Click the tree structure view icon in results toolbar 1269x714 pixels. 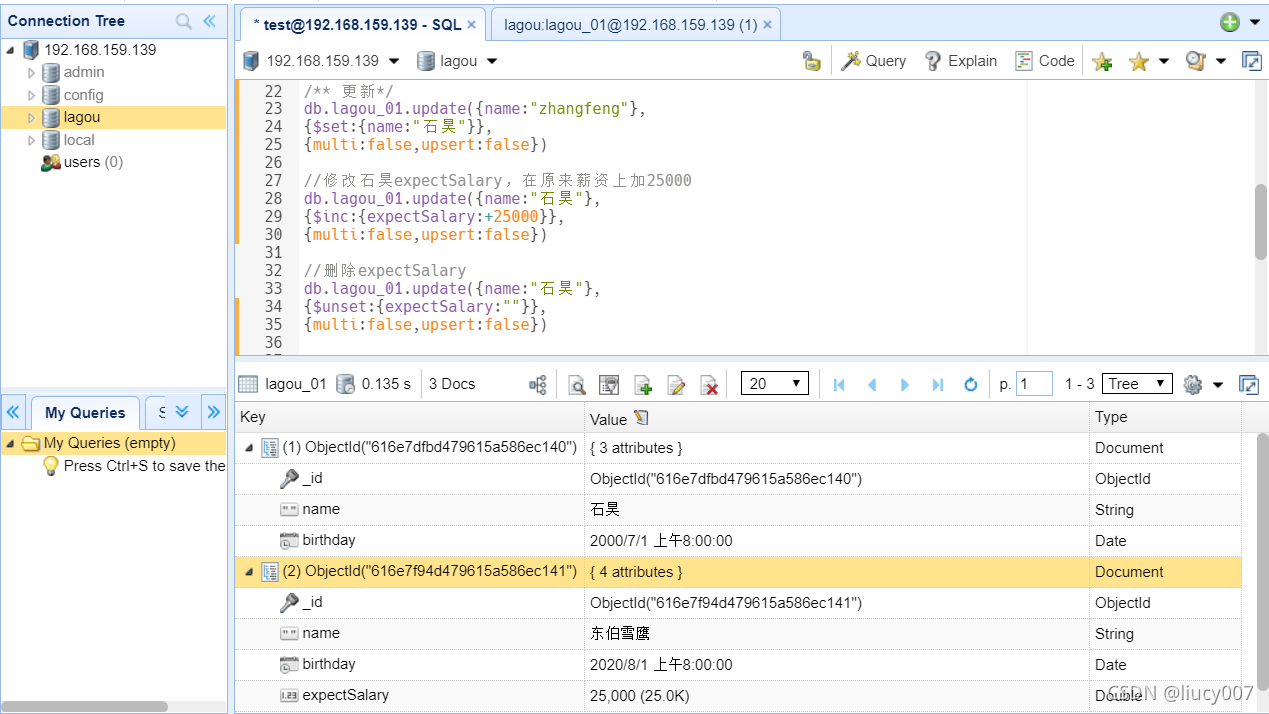pyautogui.click(x=538, y=385)
